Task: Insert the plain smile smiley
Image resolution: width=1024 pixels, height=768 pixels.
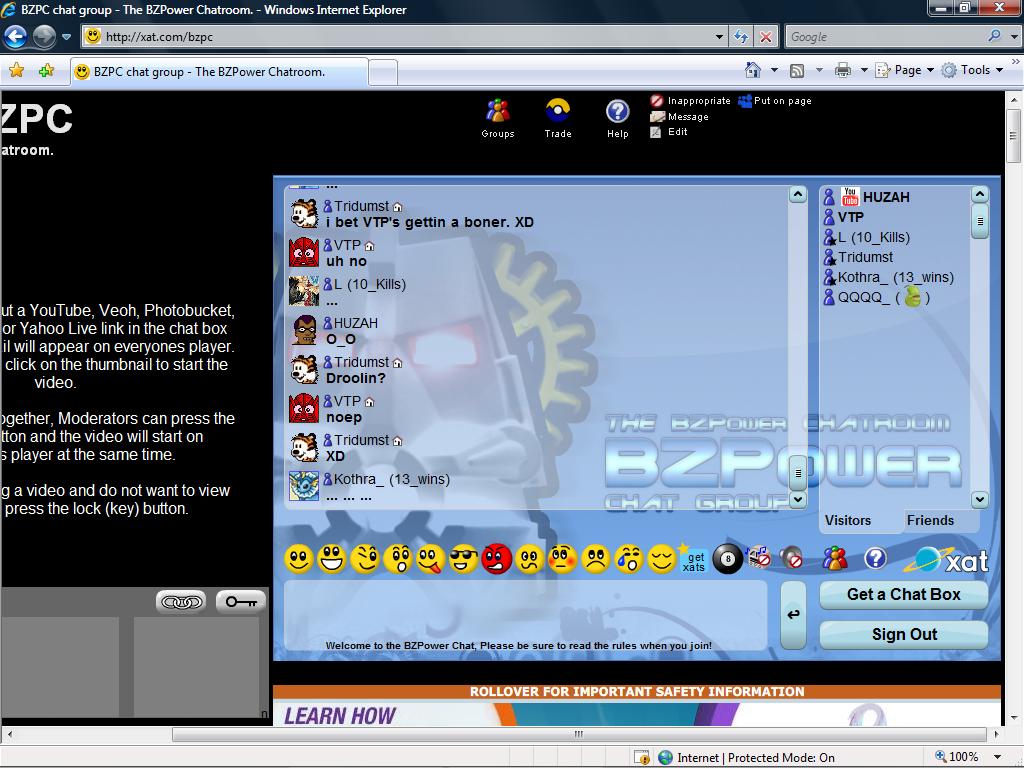Action: click(x=298, y=559)
